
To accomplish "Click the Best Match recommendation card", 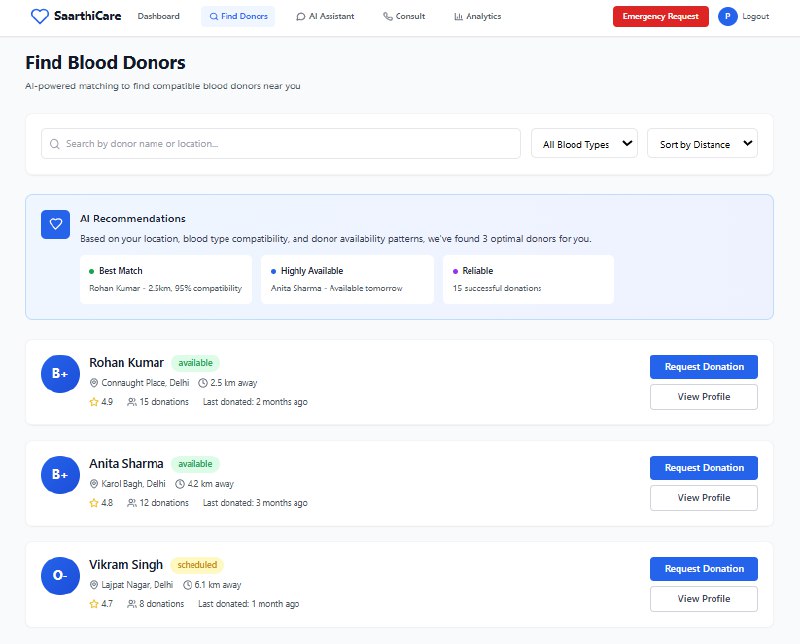I will pyautogui.click(x=166, y=280).
